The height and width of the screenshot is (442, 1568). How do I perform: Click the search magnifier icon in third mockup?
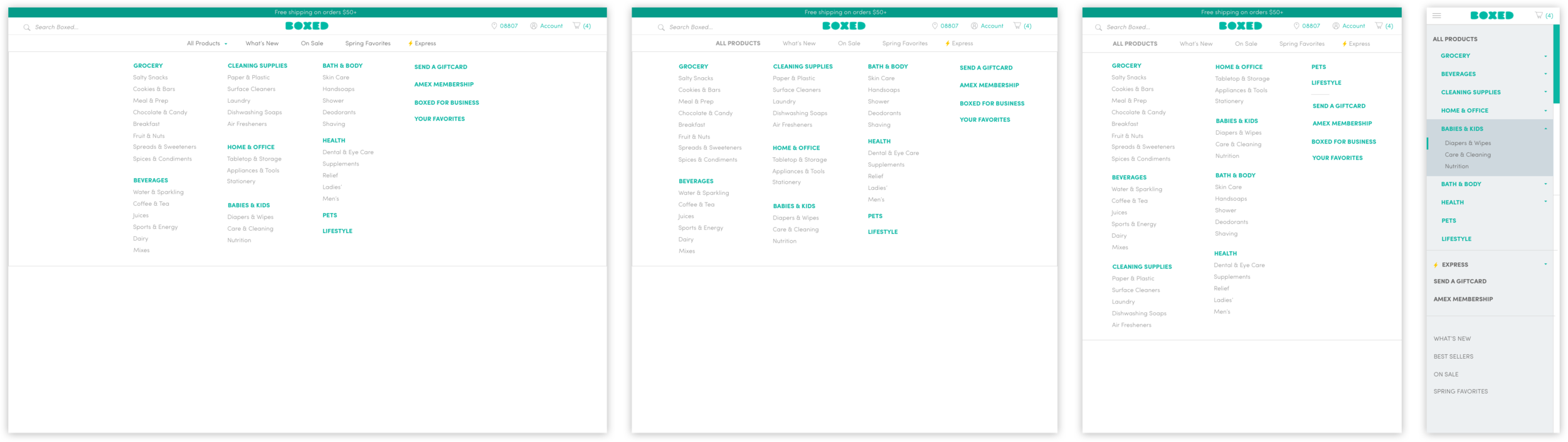click(1098, 28)
